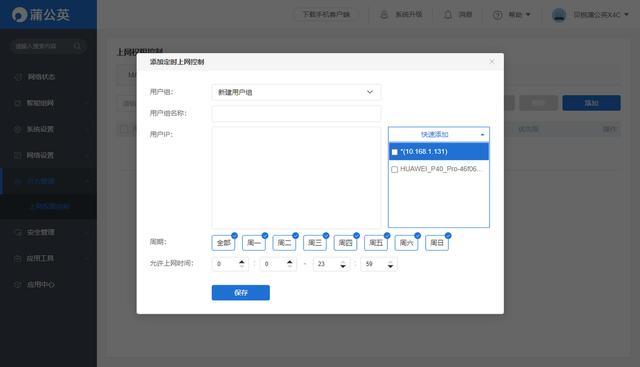The image size is (640, 367).
Task: Open the help icon menu
Action: click(x=498, y=15)
